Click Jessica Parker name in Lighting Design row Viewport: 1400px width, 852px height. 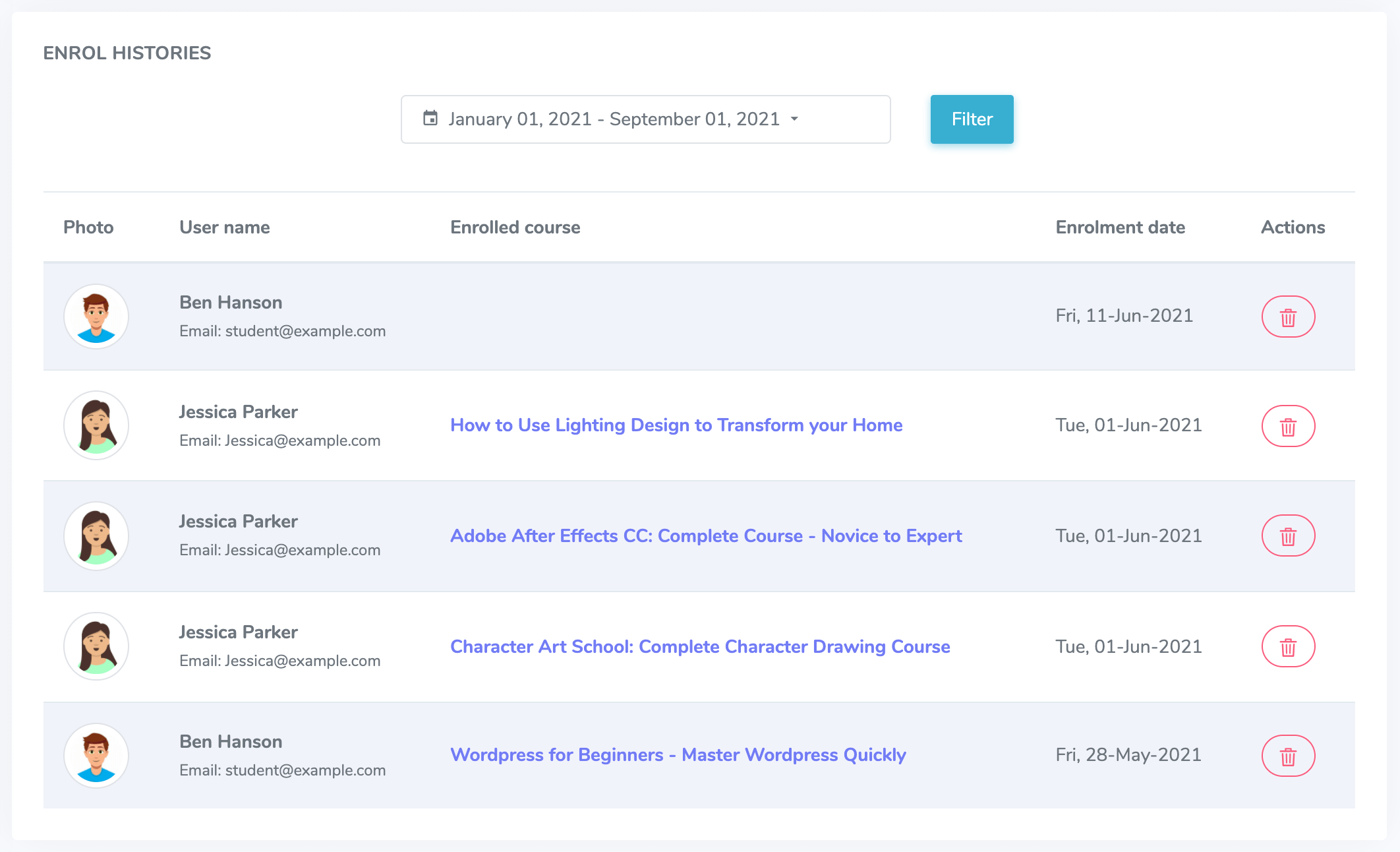239,412
